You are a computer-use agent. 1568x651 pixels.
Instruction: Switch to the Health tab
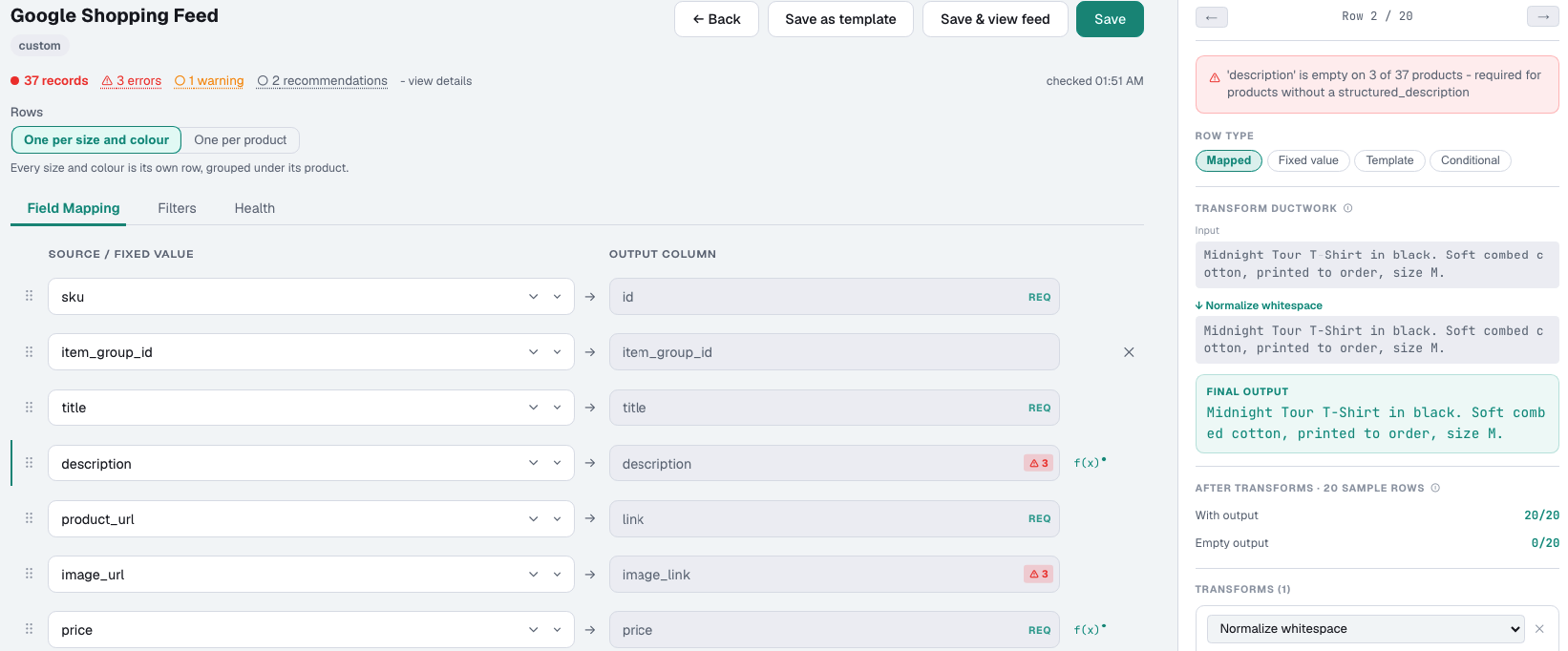click(254, 208)
